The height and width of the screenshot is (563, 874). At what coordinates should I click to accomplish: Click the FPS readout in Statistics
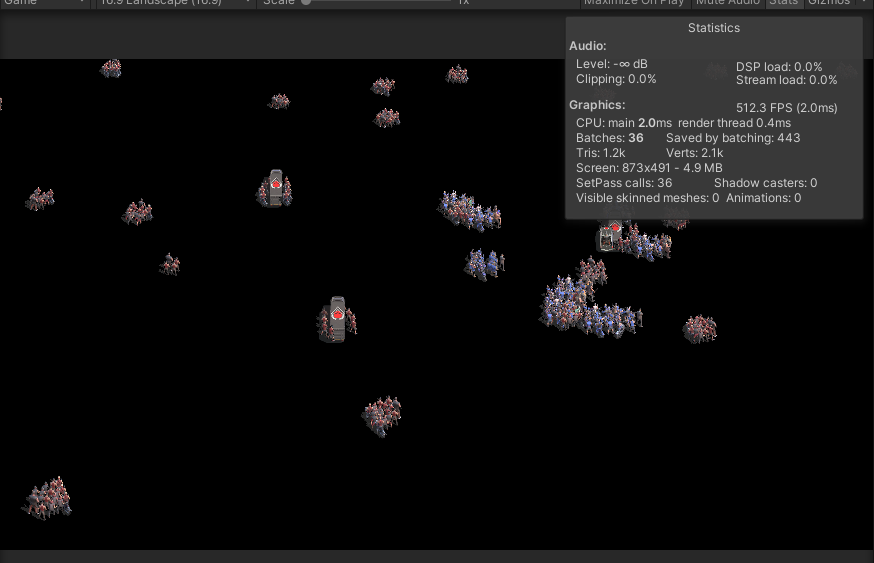coord(786,108)
